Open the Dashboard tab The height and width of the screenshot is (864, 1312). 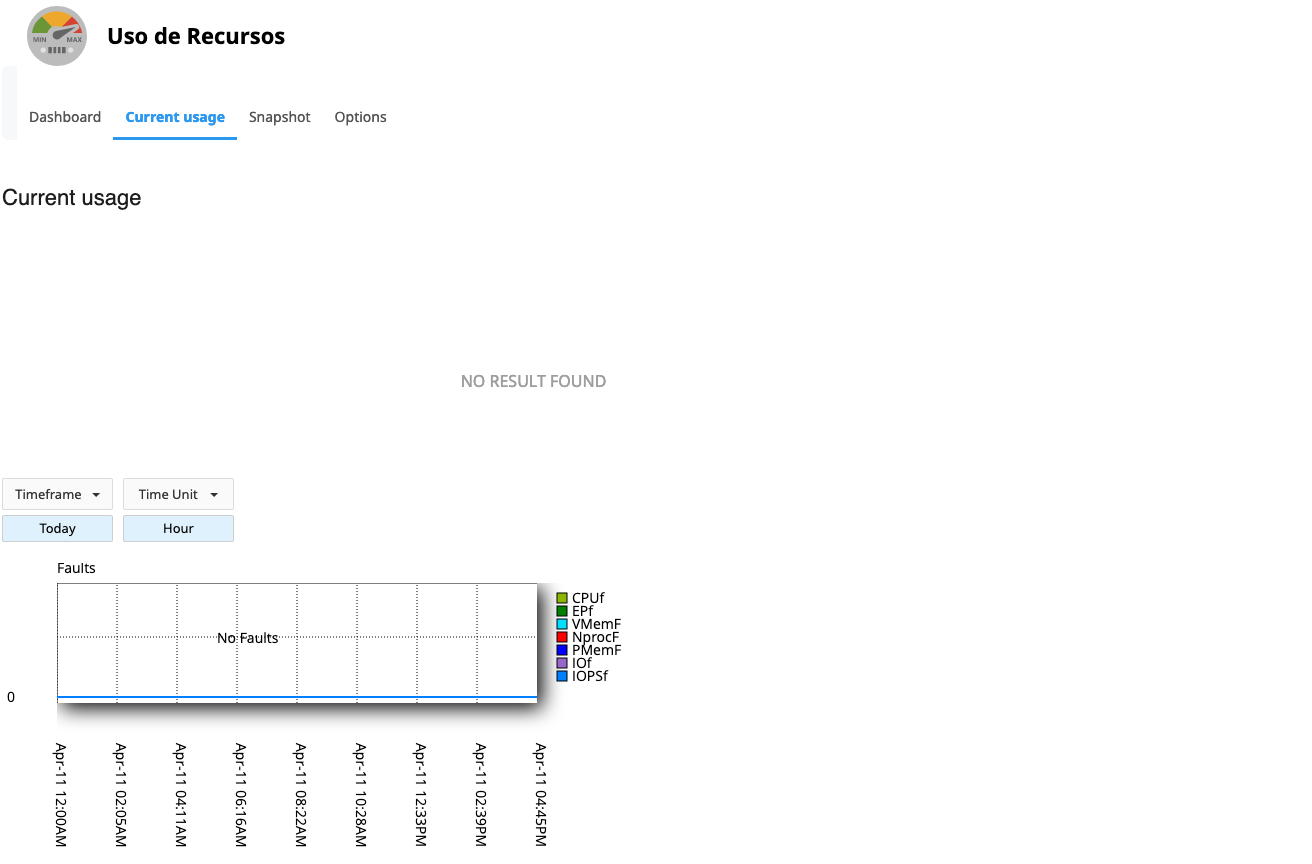point(65,117)
